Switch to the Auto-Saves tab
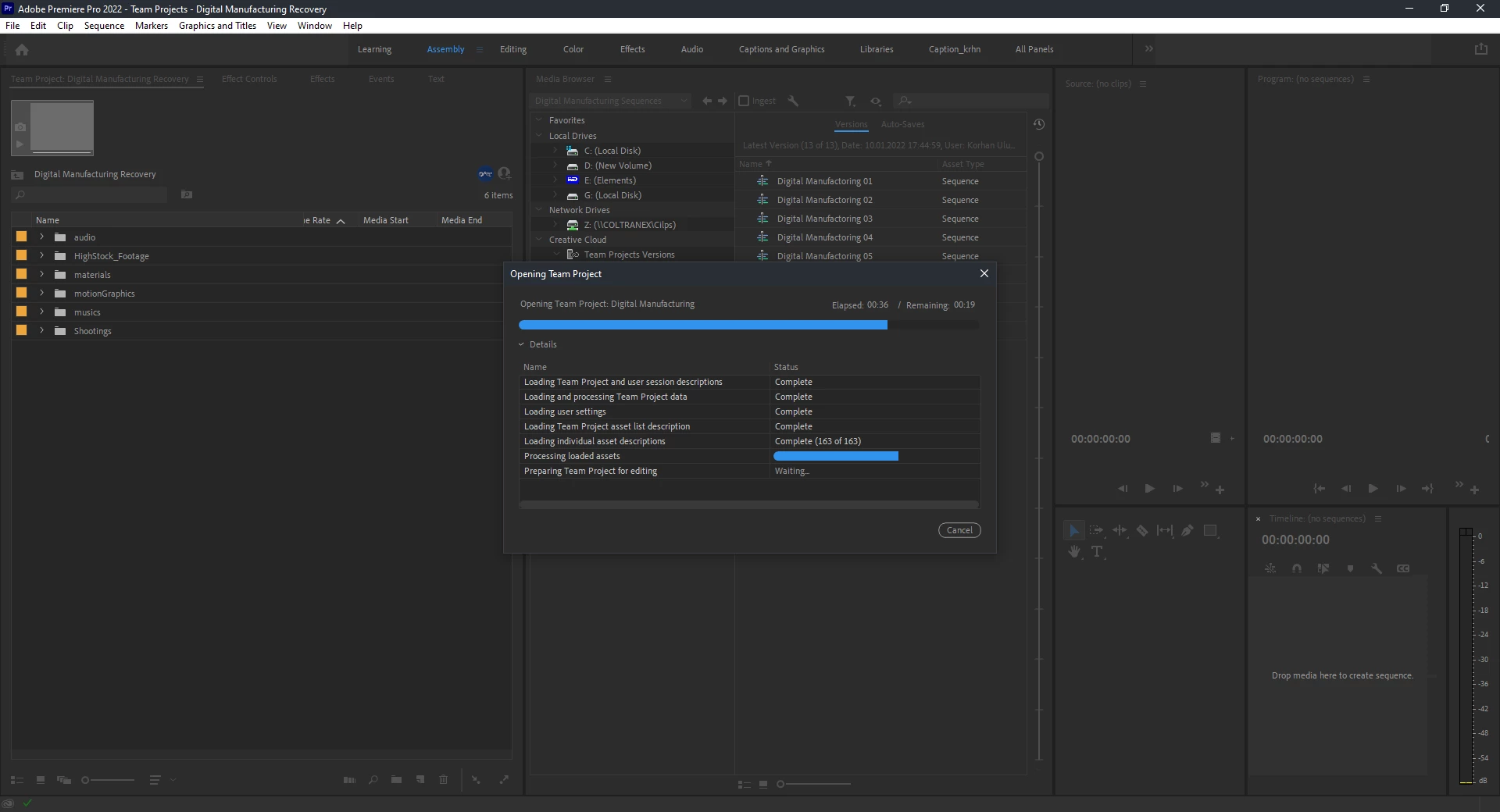This screenshot has width=1500, height=812. 902,124
